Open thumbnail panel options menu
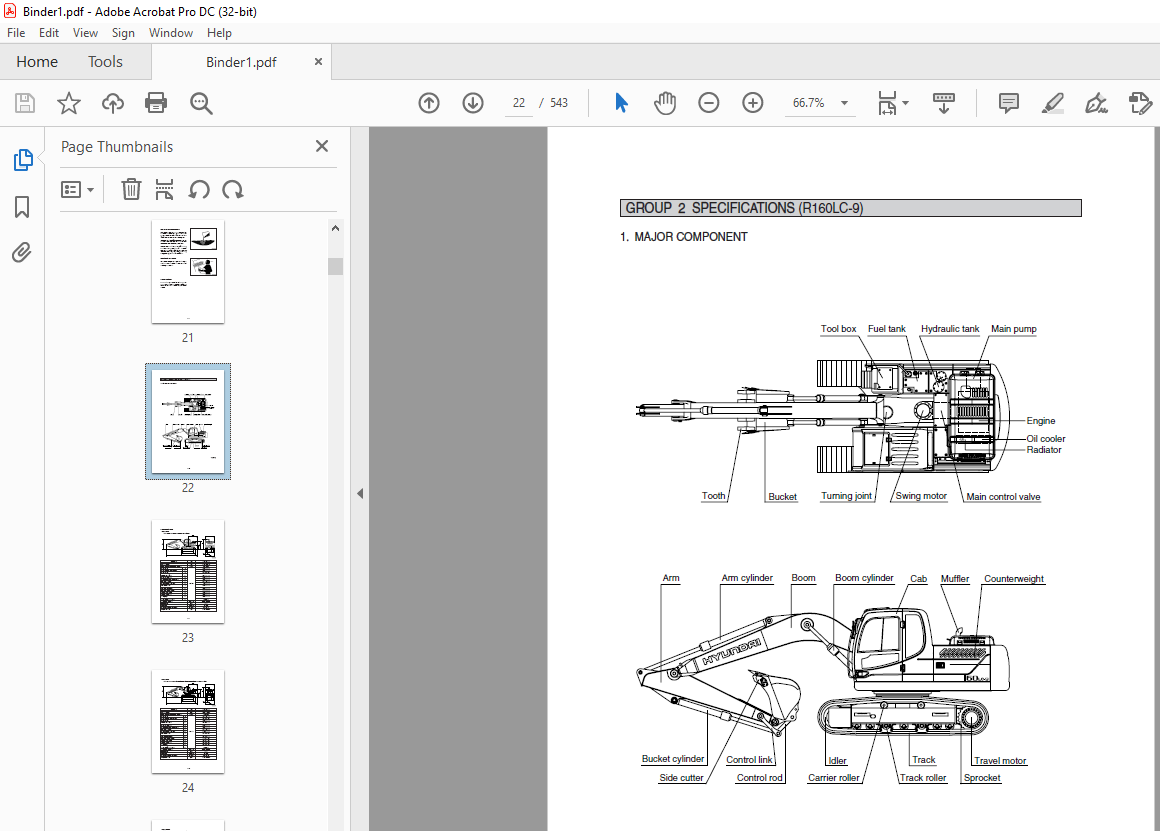 pyautogui.click(x=78, y=190)
